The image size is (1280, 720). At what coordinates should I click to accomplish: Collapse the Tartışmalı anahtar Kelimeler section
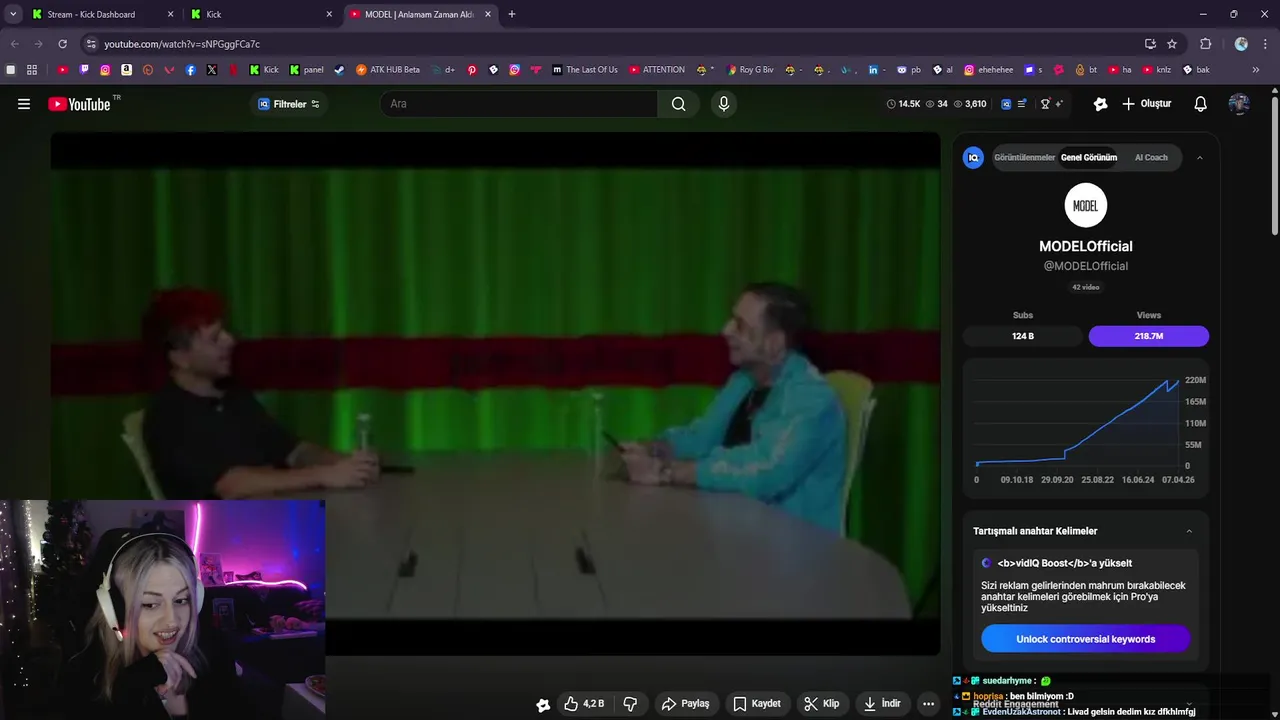click(1189, 531)
